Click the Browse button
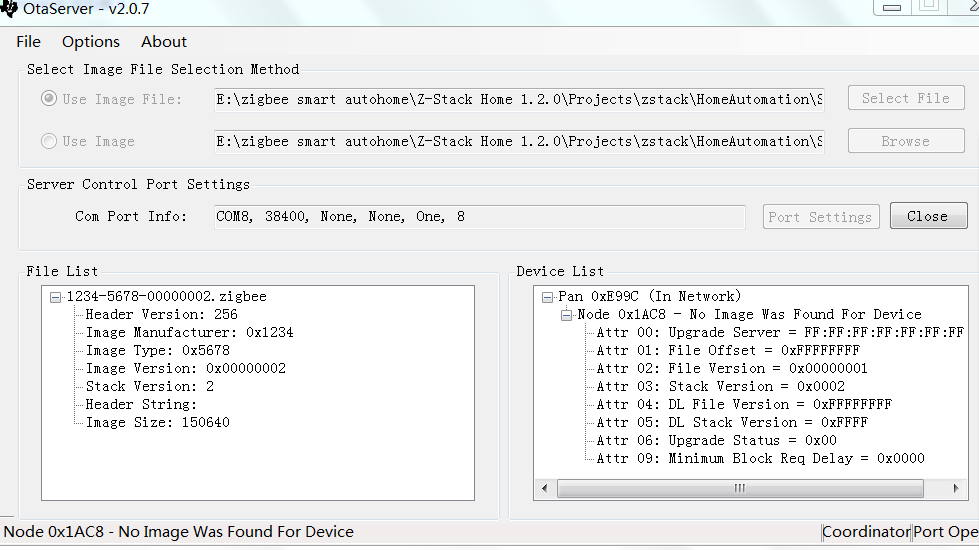 [x=905, y=141]
